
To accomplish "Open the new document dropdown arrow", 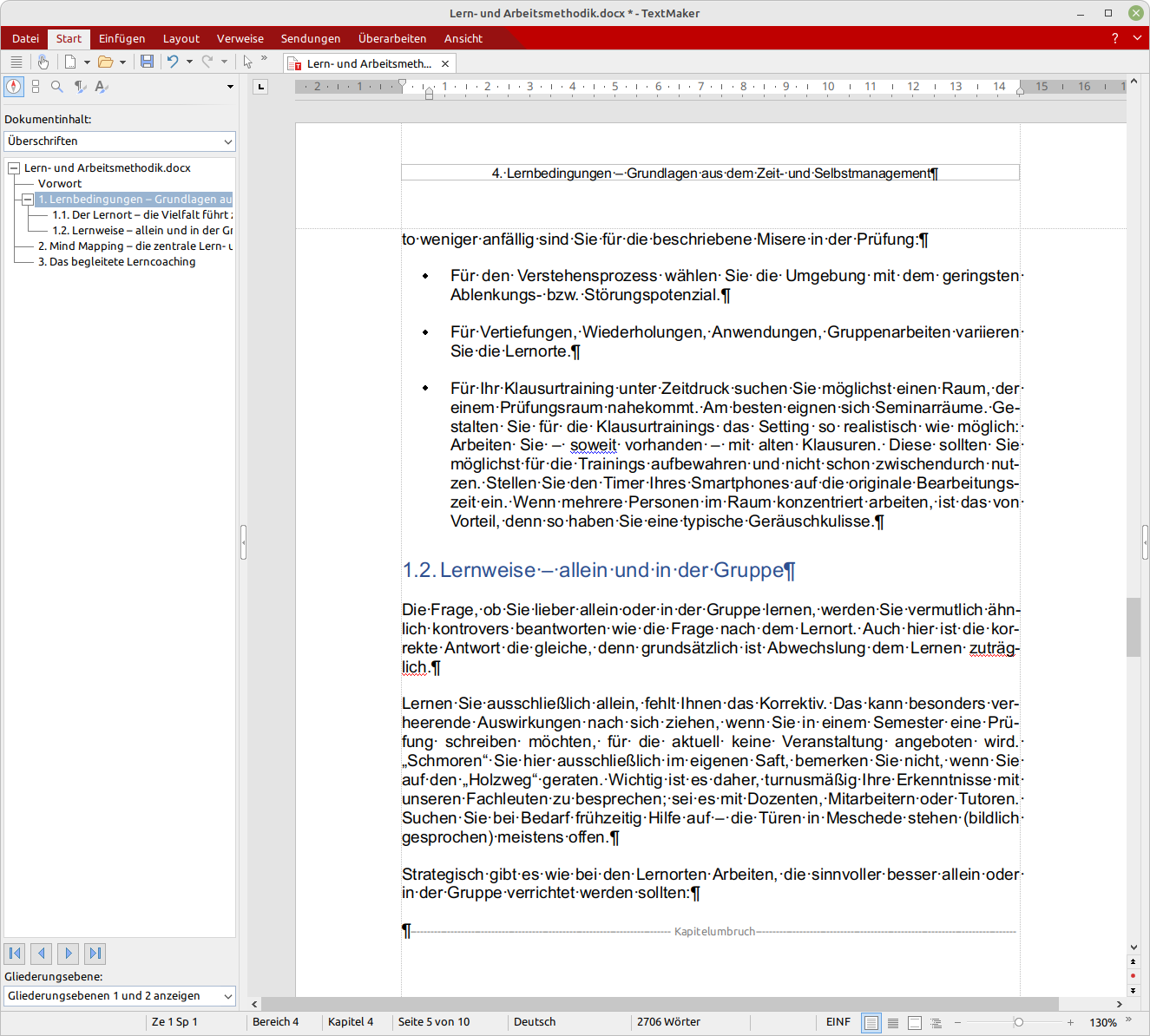I will tap(87, 62).
